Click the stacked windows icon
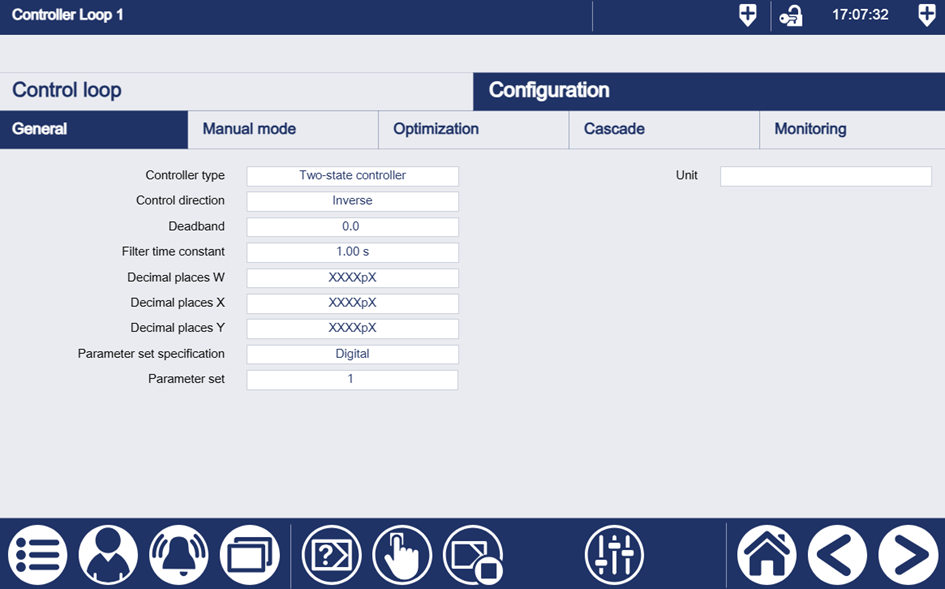Viewport: 945px width, 589px height. click(249, 555)
